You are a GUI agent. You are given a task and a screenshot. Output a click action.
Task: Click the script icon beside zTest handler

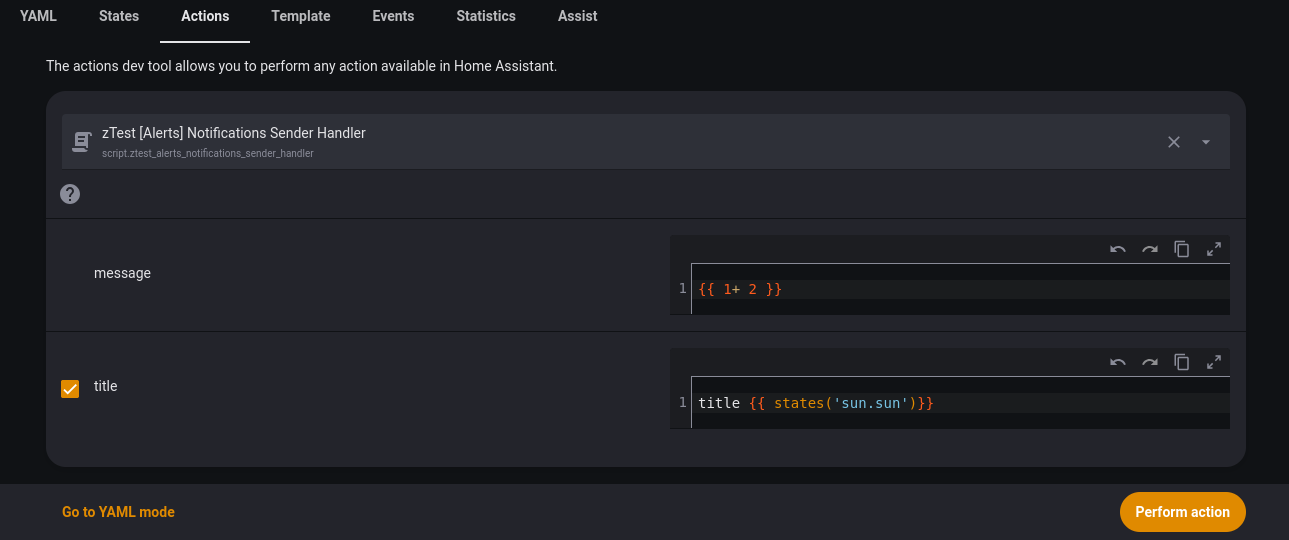82,142
